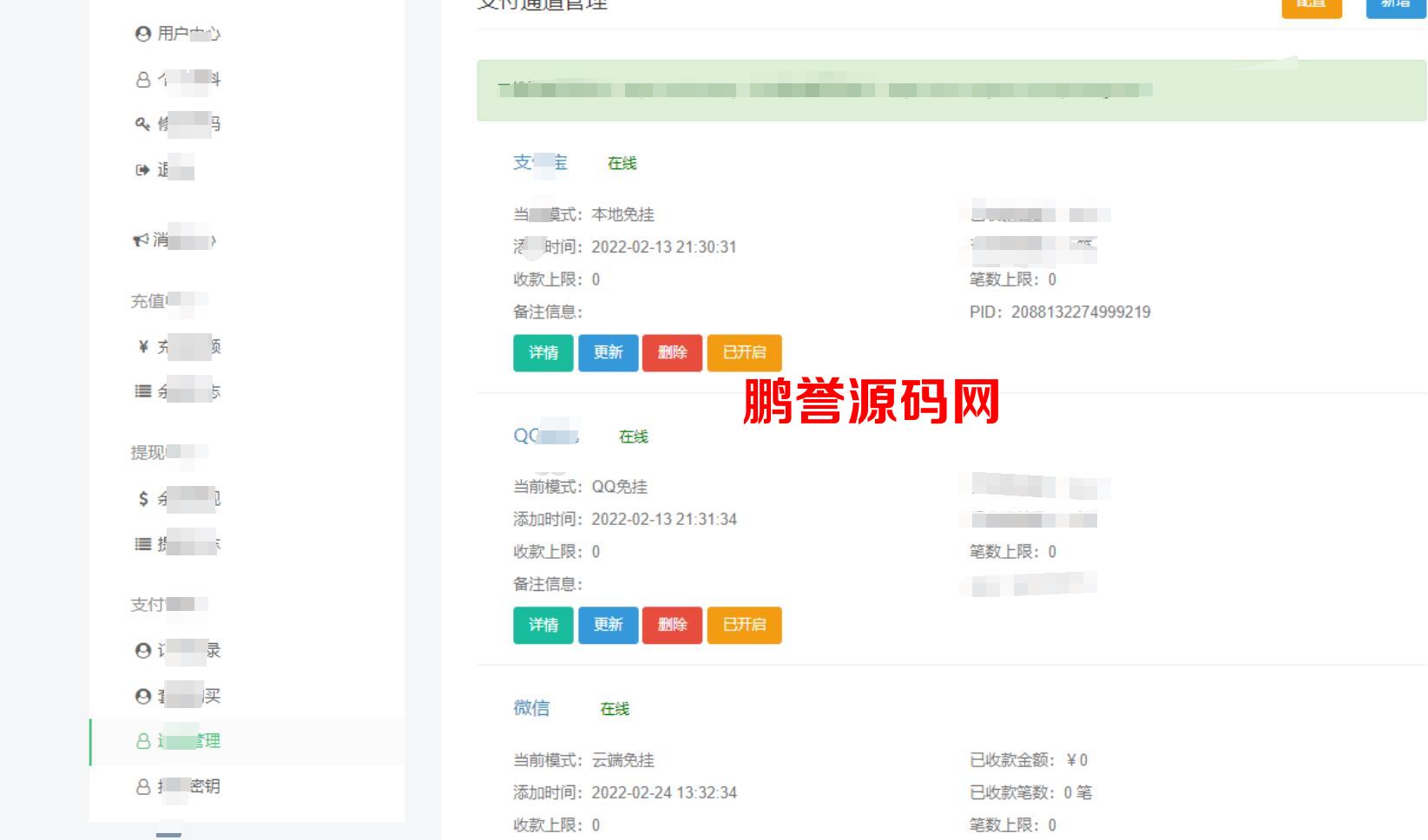Click the key icon in the sidebar
Image resolution: width=1428 pixels, height=840 pixels.
coord(142,124)
